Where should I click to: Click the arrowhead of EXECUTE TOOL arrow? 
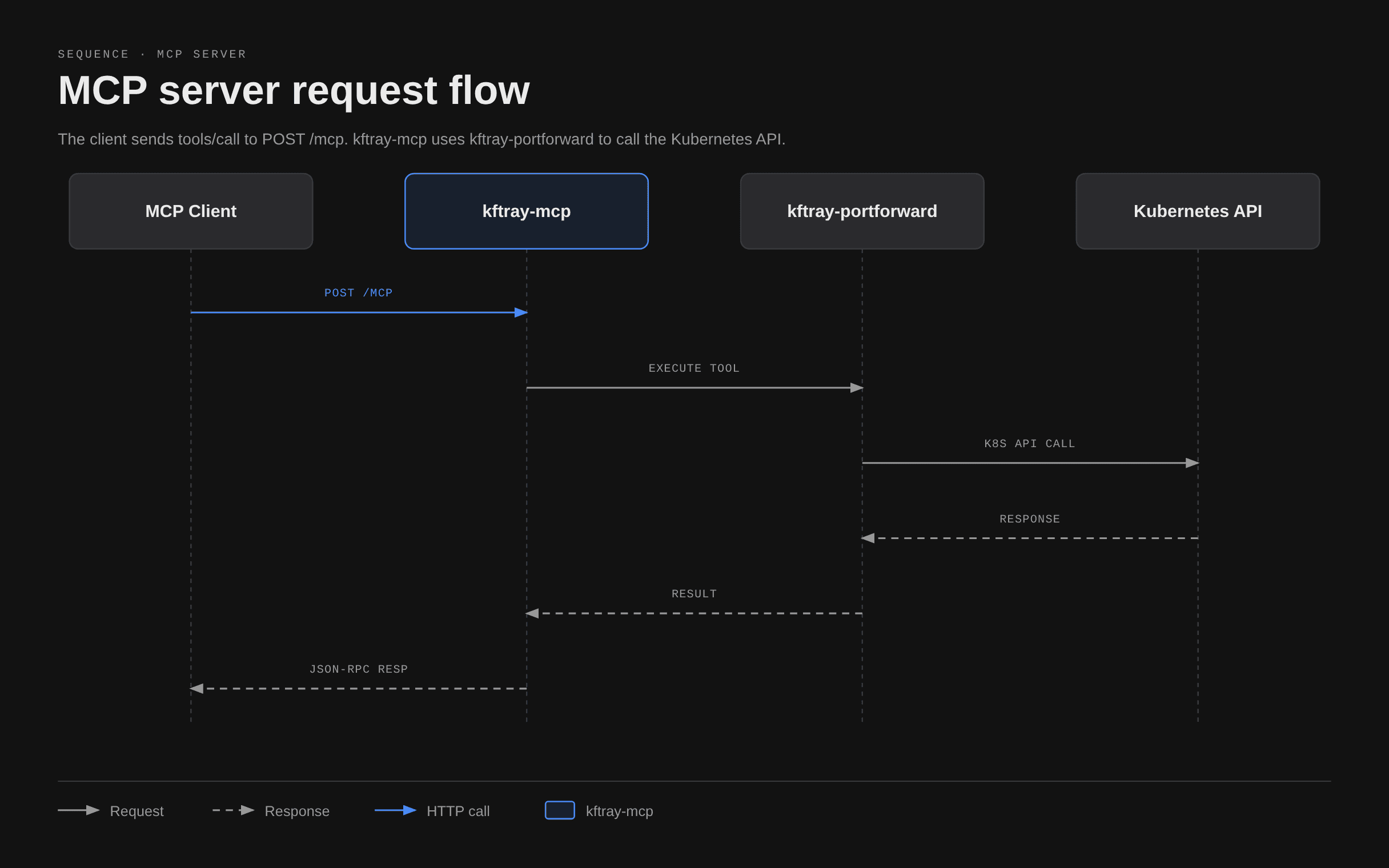(x=856, y=388)
